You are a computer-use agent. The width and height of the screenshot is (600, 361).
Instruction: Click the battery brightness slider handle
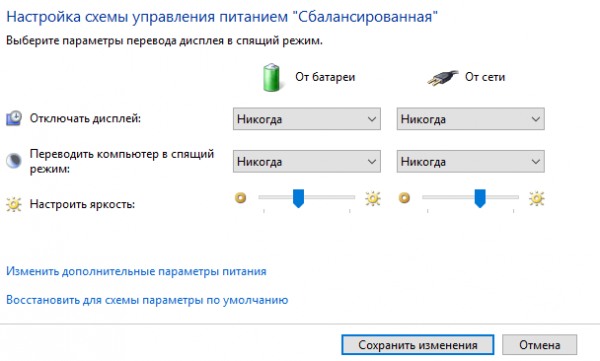point(298,198)
